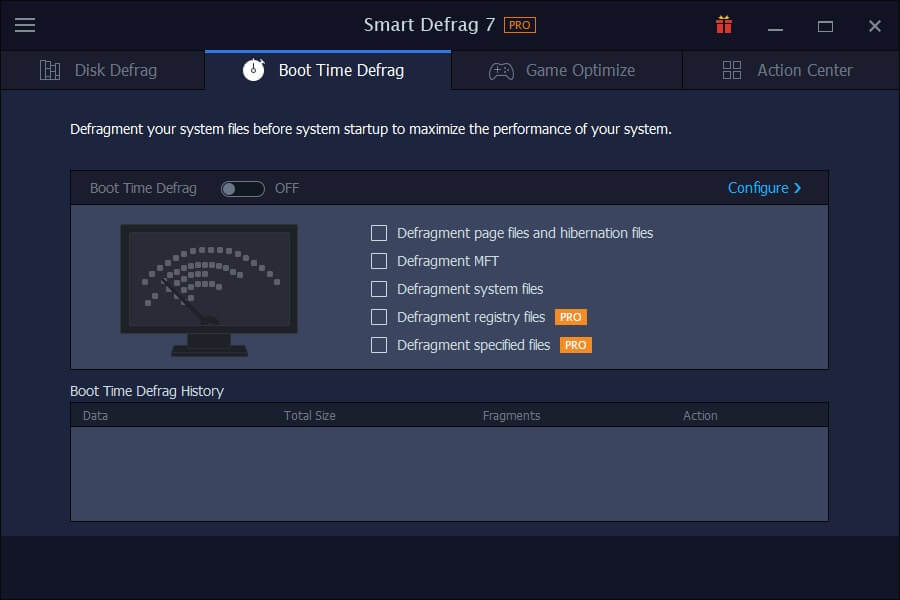Enable Defragment page files and hibernation files

coord(379,233)
